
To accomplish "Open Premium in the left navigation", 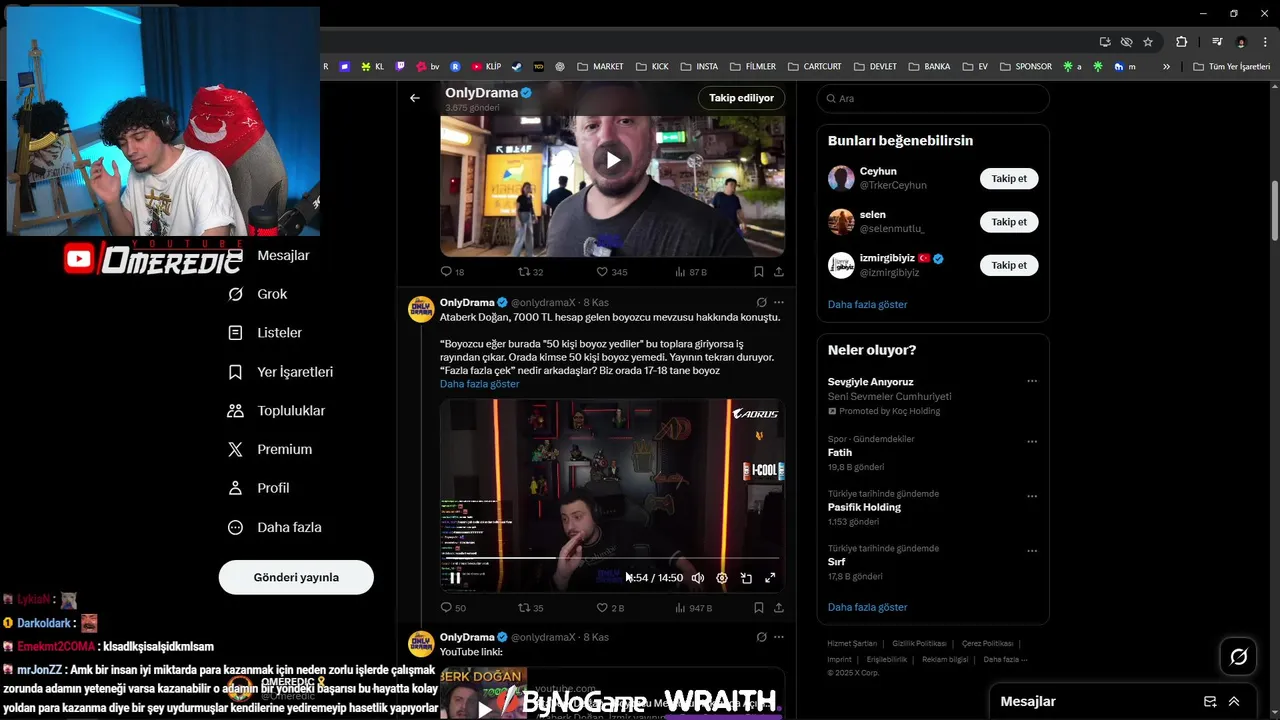I will [x=270, y=450].
